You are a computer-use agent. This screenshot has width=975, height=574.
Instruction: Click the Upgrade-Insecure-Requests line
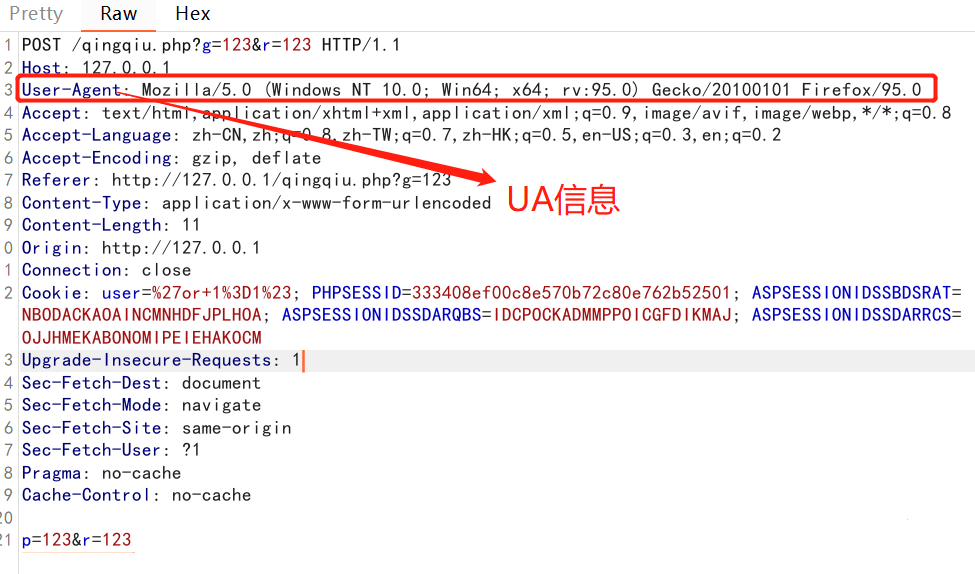[x=161, y=361]
